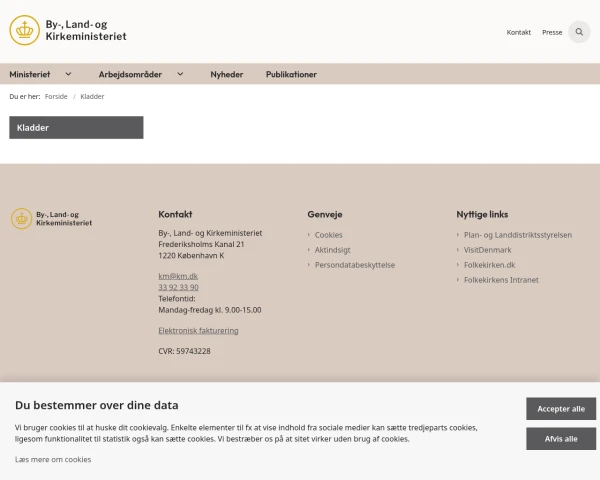Go to the Presse page
This screenshot has width=600, height=480.
[552, 32]
